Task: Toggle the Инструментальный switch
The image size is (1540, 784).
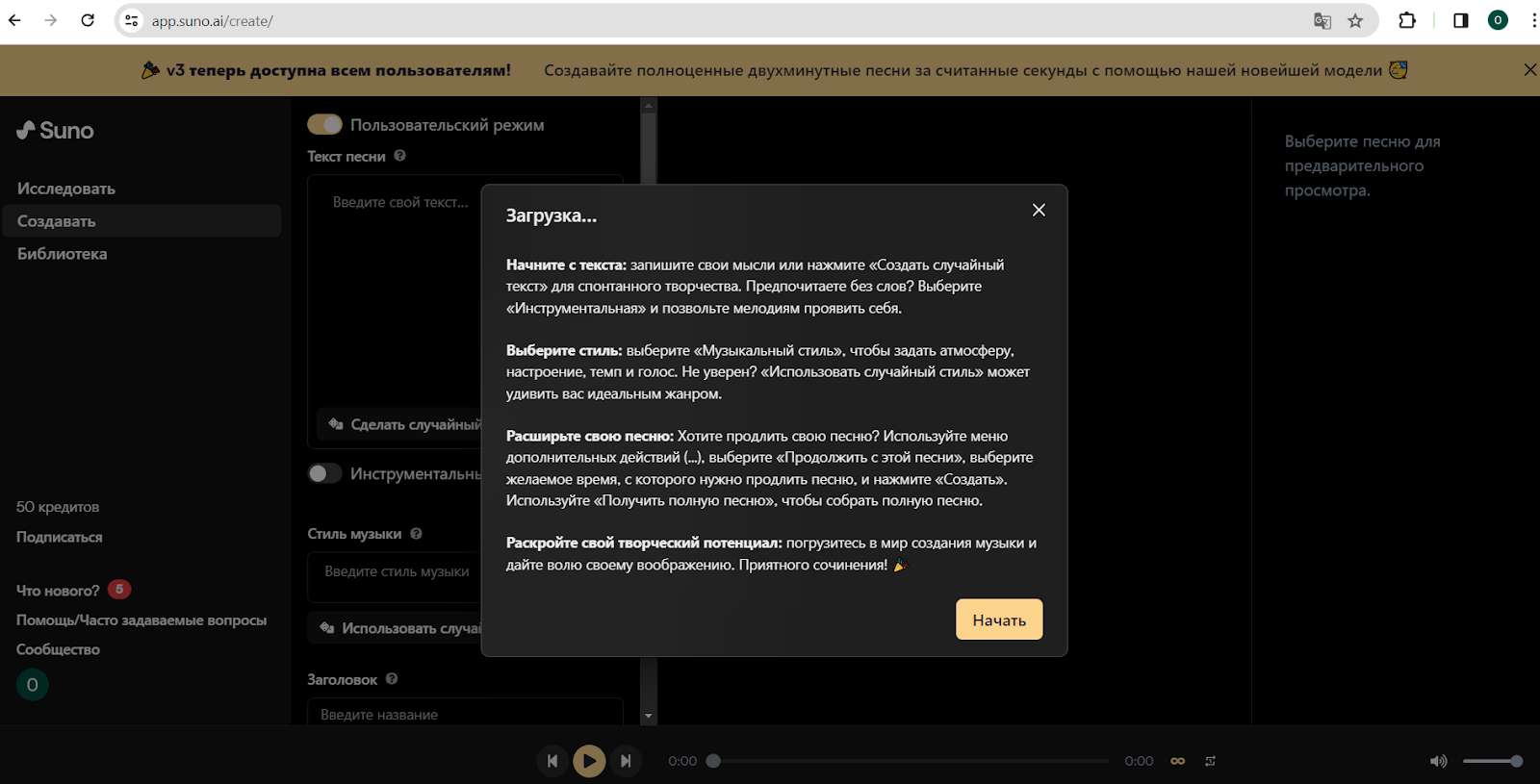Action: (x=324, y=473)
